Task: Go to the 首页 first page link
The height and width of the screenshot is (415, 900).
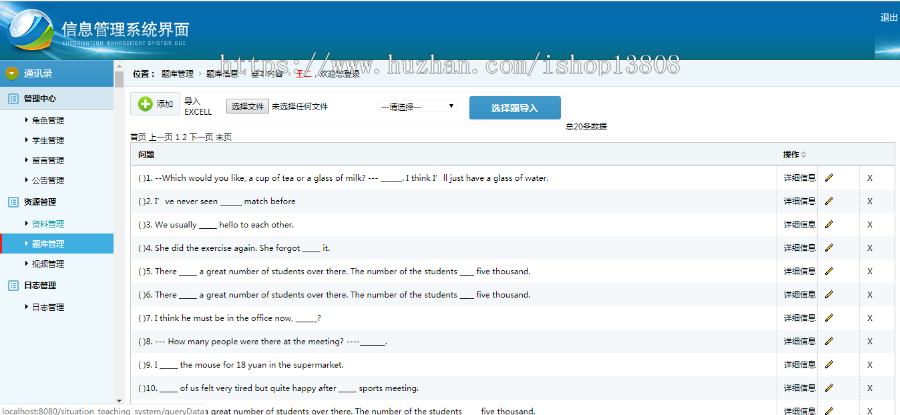Action: click(138, 137)
